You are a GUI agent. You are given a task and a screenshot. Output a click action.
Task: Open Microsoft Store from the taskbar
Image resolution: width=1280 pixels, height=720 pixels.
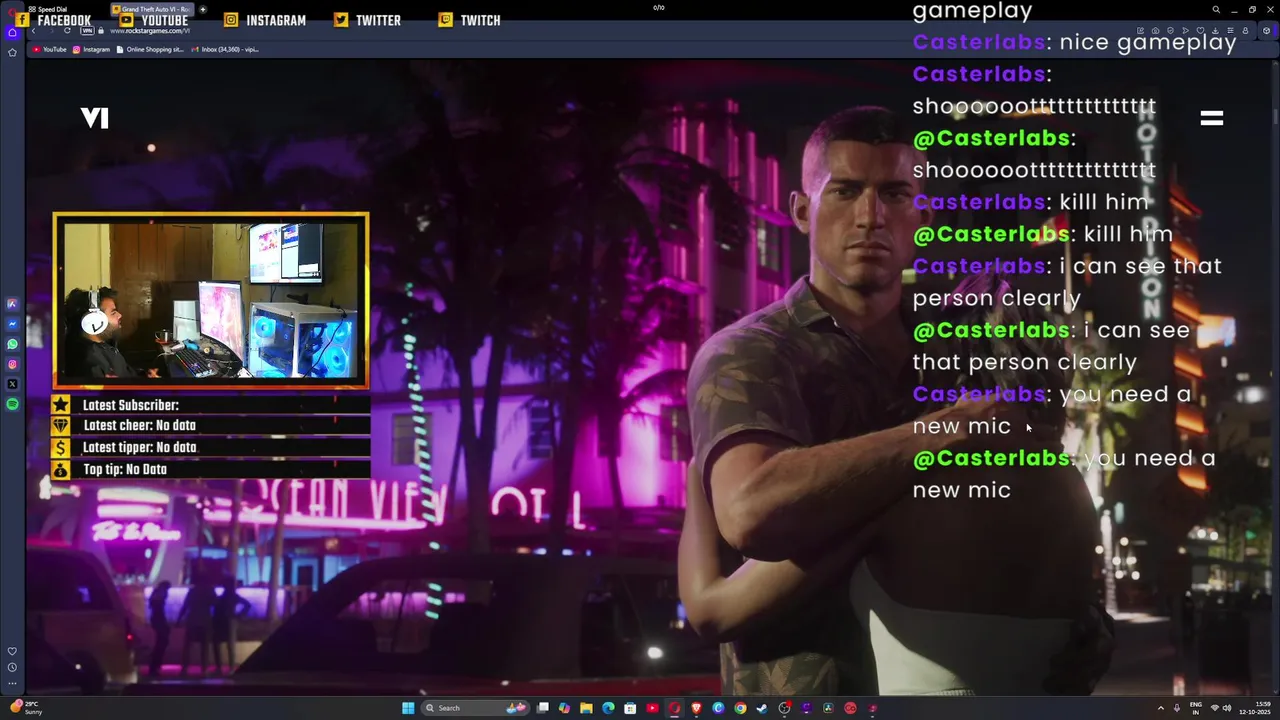click(630, 708)
